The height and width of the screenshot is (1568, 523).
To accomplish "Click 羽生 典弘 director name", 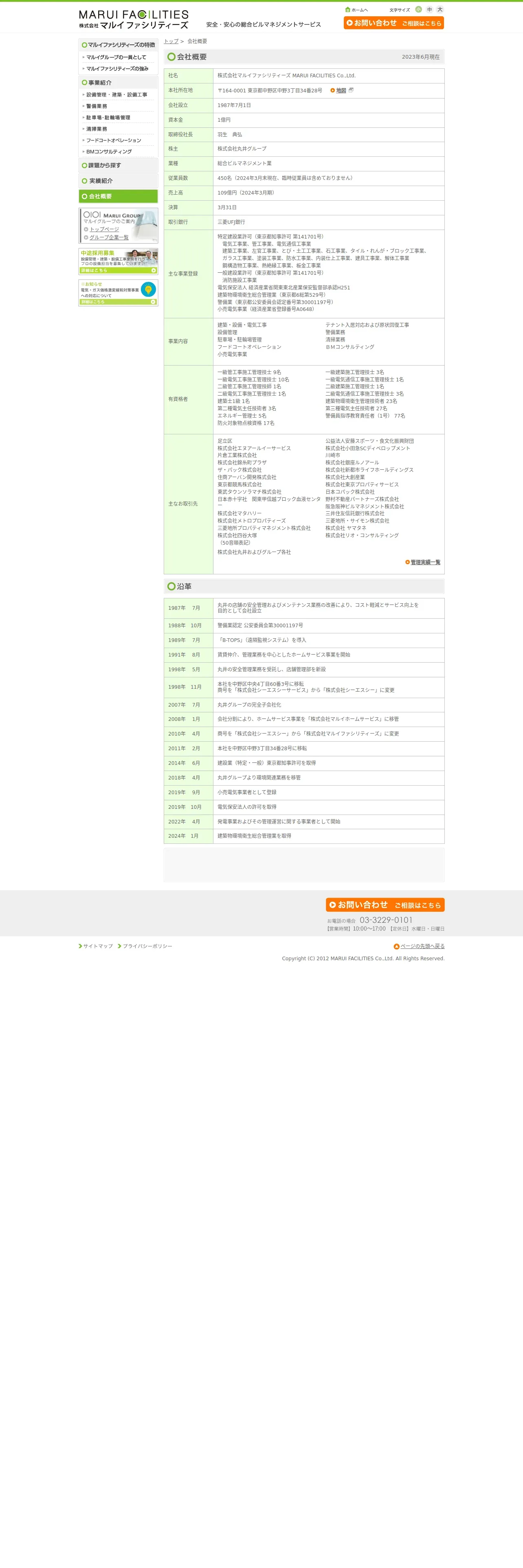I will click(230, 134).
